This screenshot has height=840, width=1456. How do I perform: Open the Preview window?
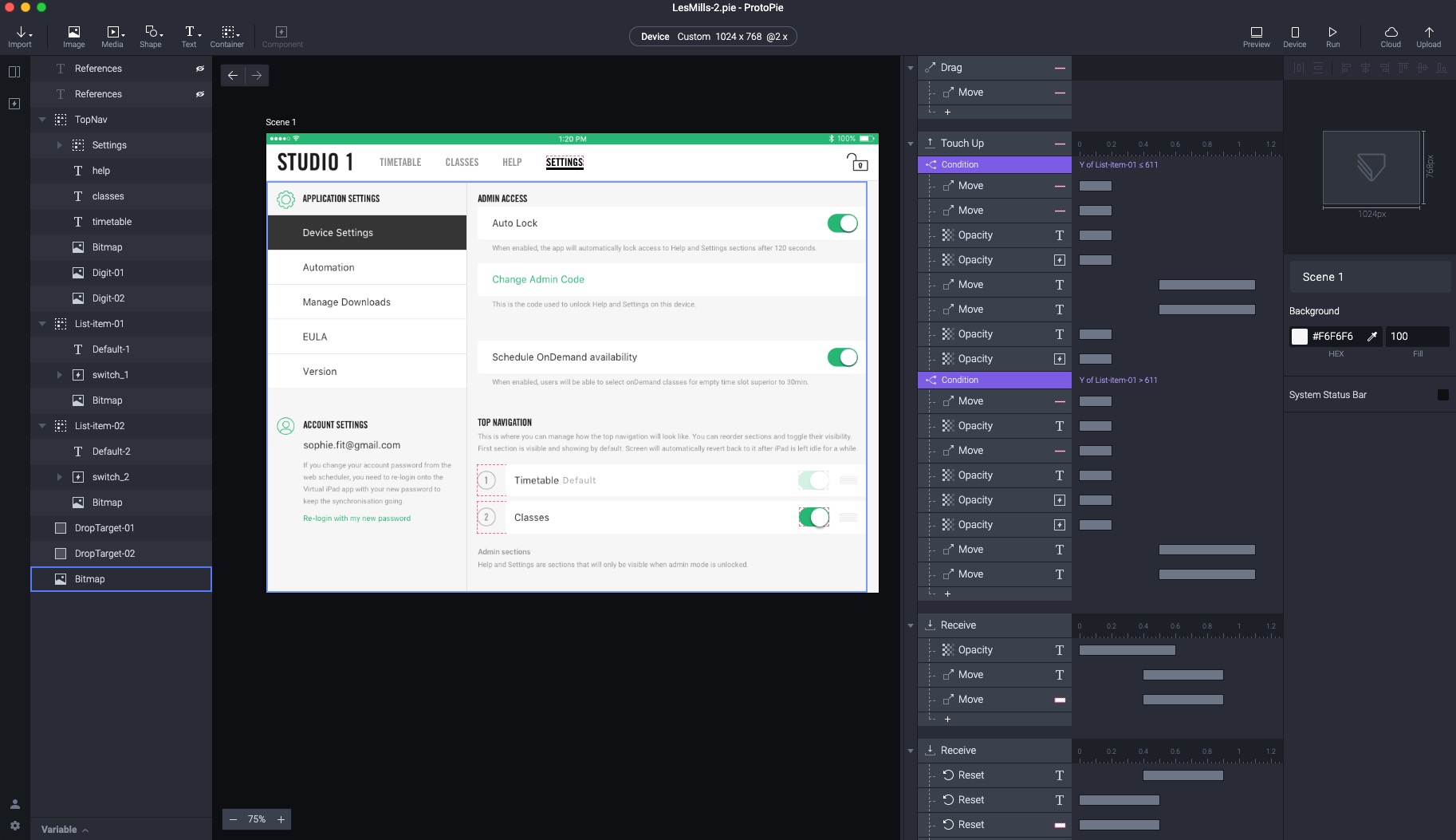(1256, 37)
